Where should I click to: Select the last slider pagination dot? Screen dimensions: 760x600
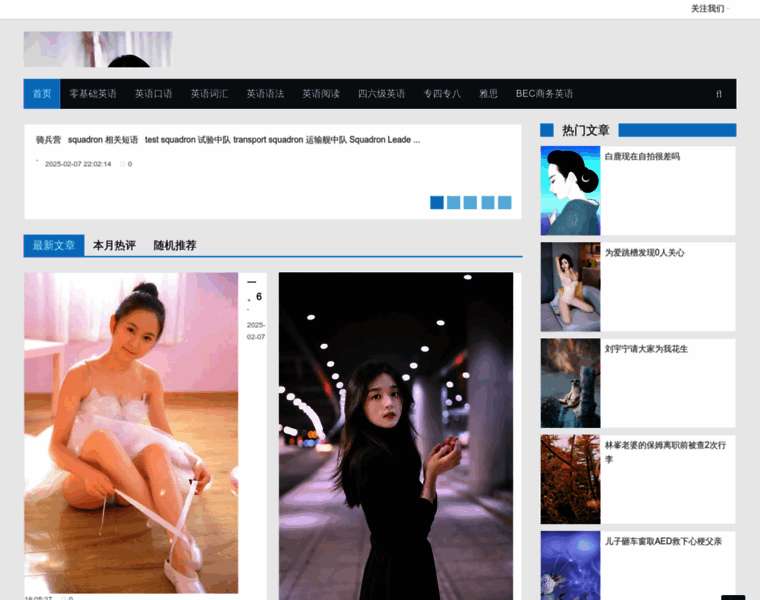tap(504, 202)
